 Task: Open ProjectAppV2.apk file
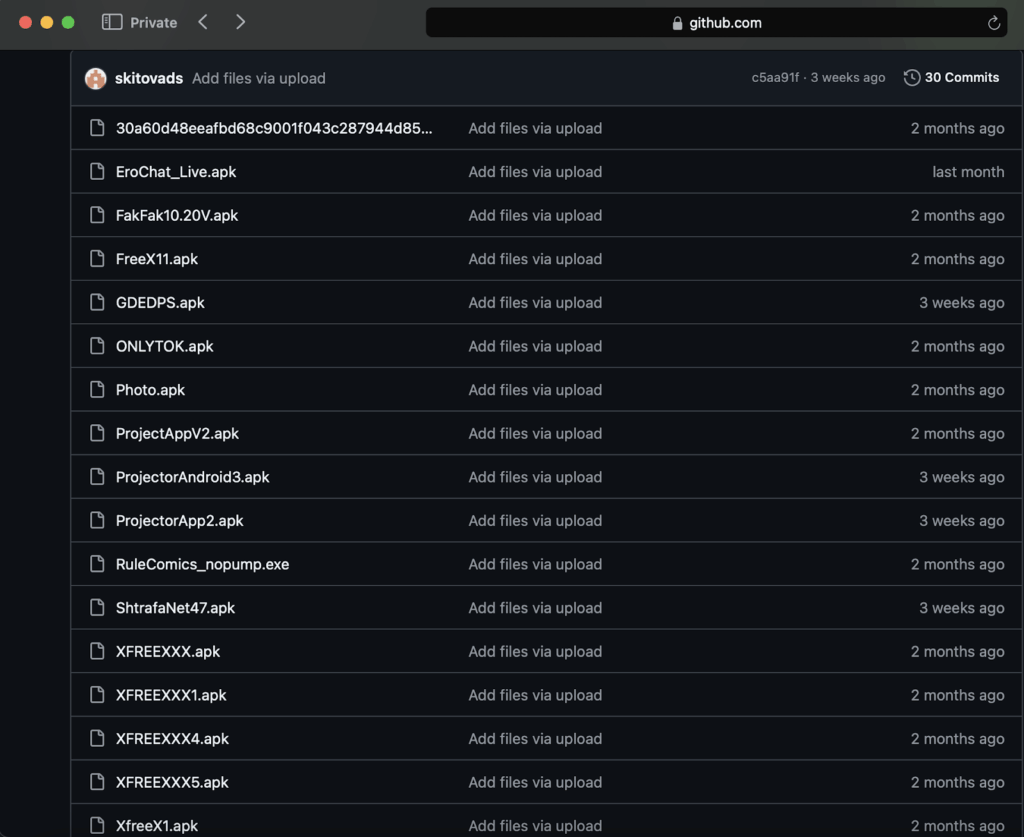[x=177, y=434]
